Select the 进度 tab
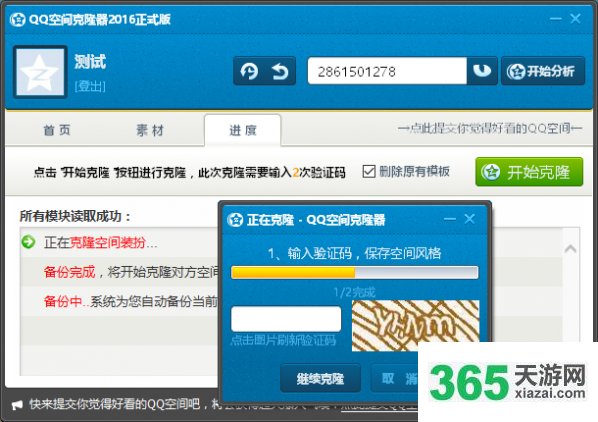 tap(243, 130)
